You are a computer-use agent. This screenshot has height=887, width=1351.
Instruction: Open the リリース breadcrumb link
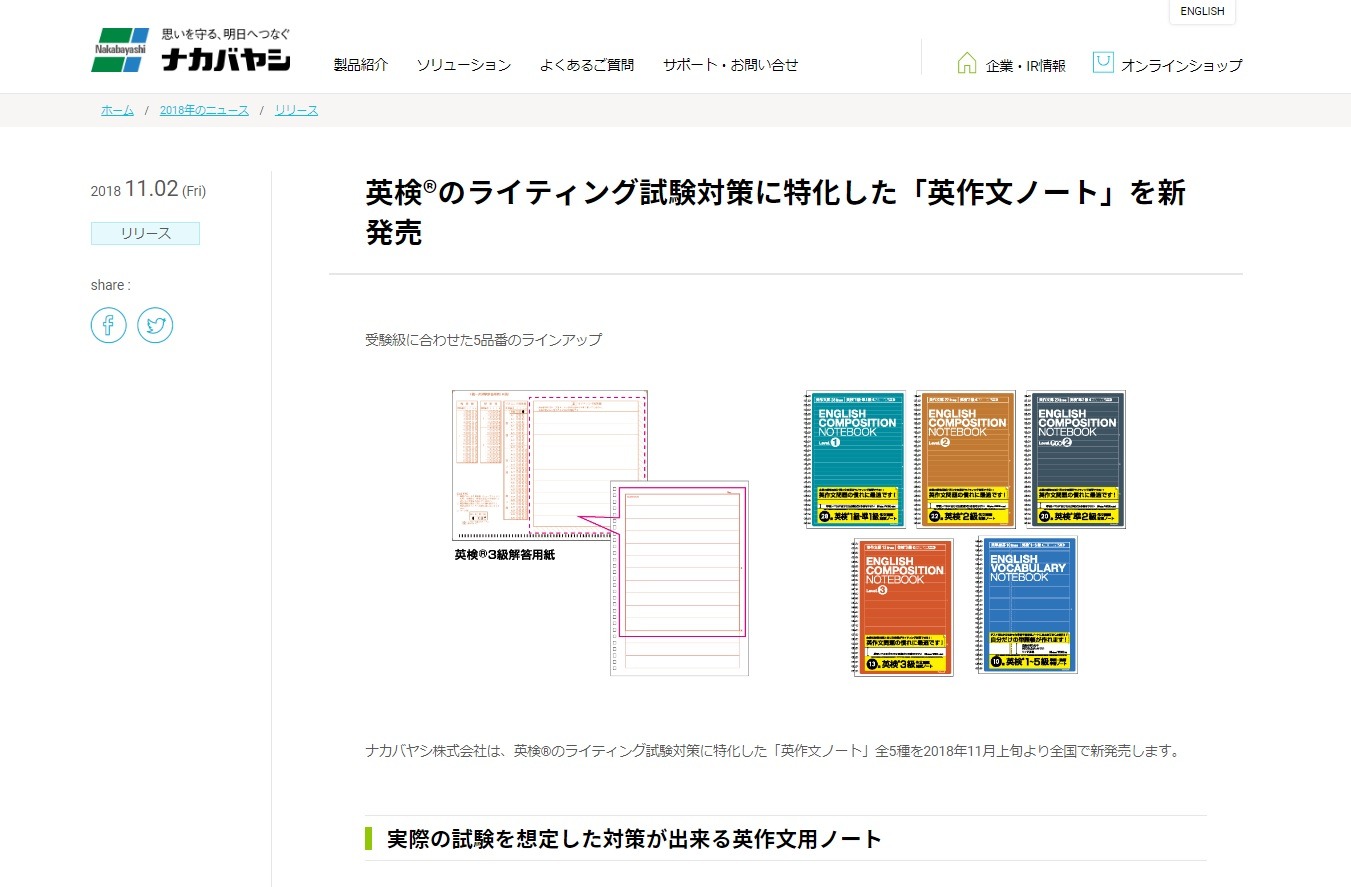(x=296, y=110)
